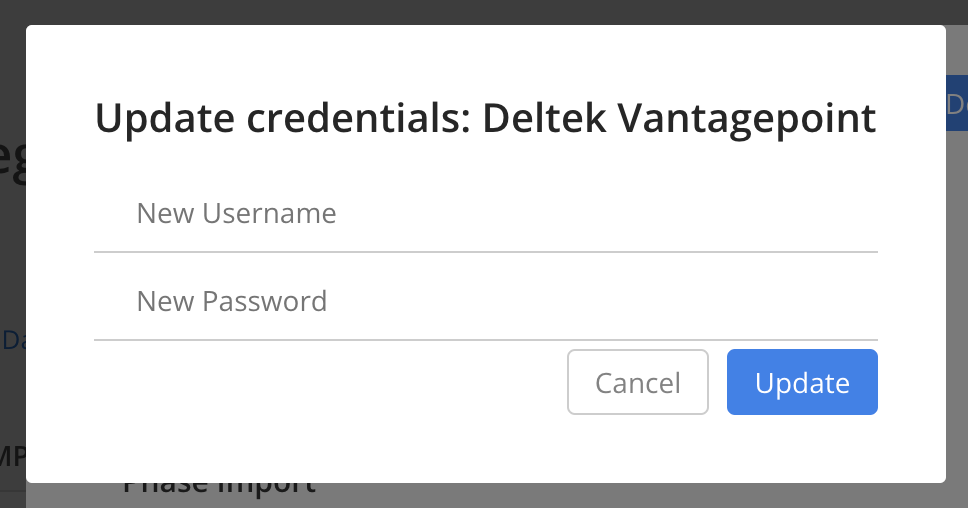This screenshot has height=508, width=968.
Task: Click the dimmed blue button behind the dialog
Action: [957, 103]
